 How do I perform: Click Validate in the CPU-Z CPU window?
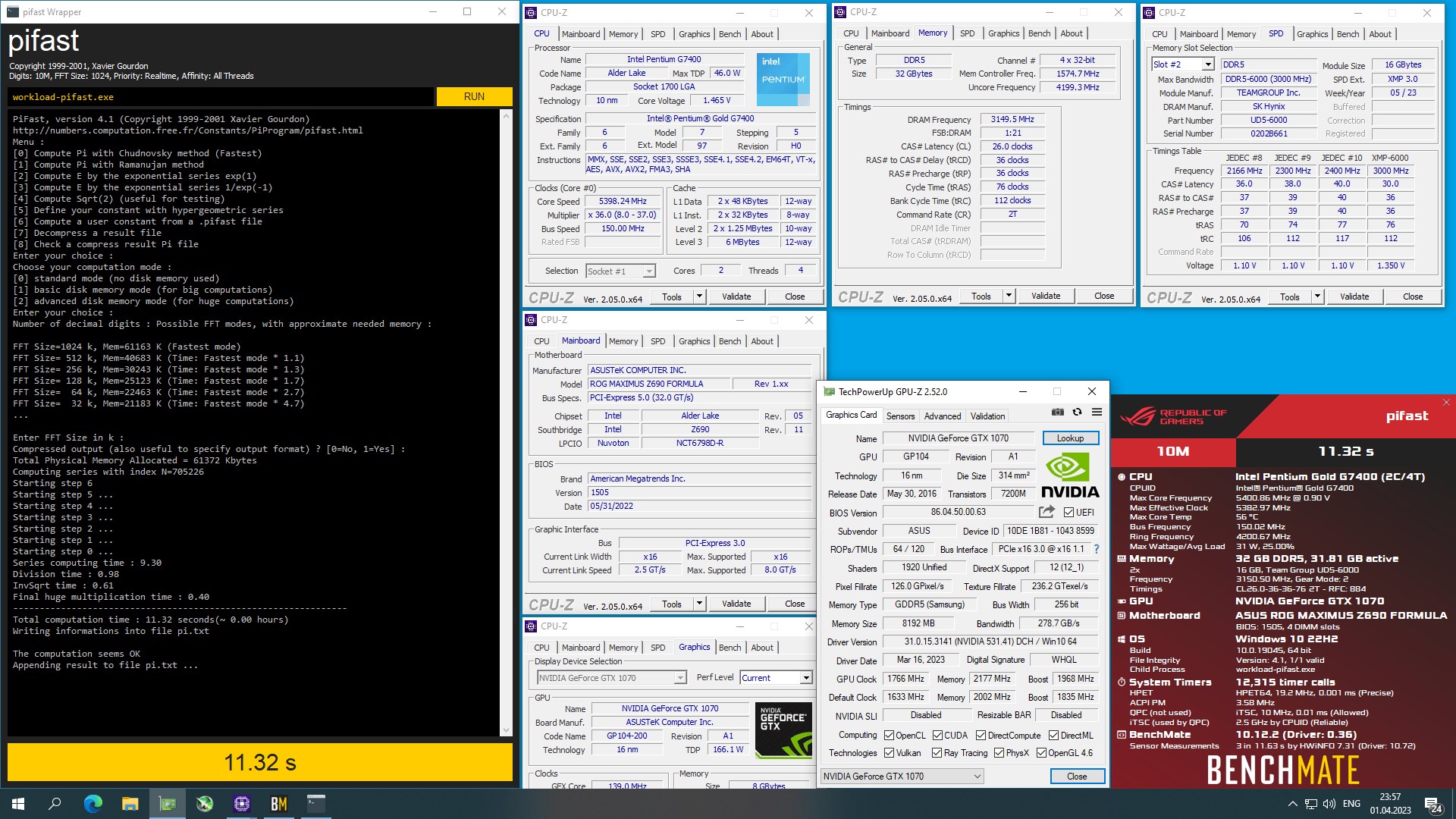[x=736, y=297]
